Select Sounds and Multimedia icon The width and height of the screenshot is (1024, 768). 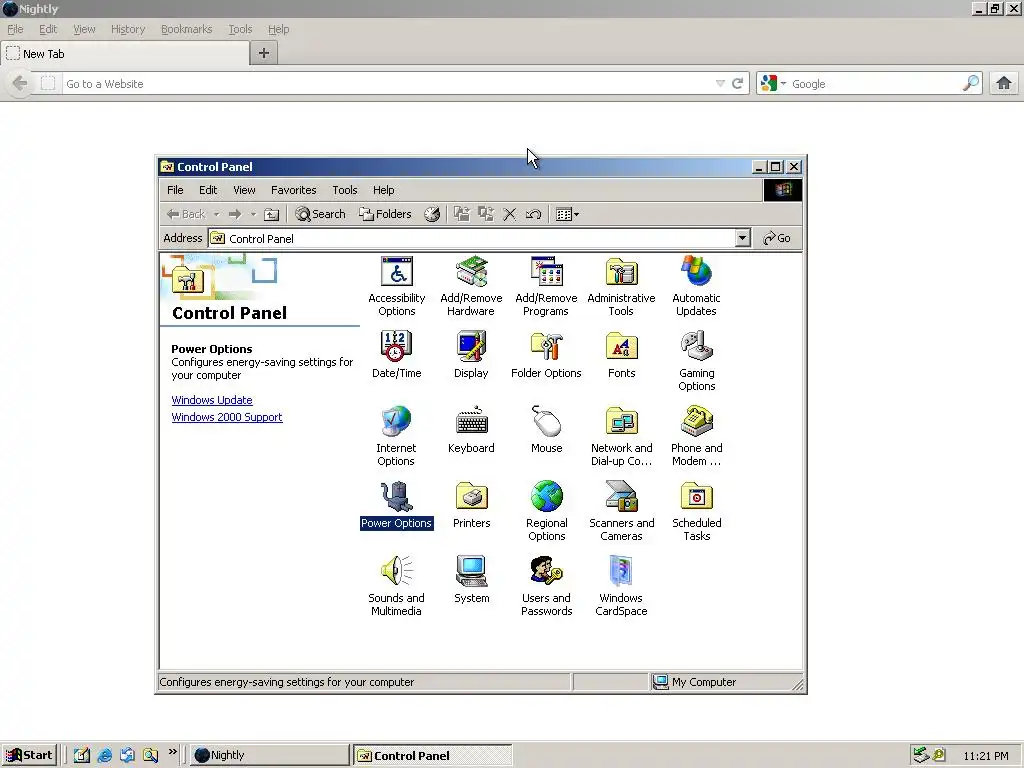(x=396, y=572)
